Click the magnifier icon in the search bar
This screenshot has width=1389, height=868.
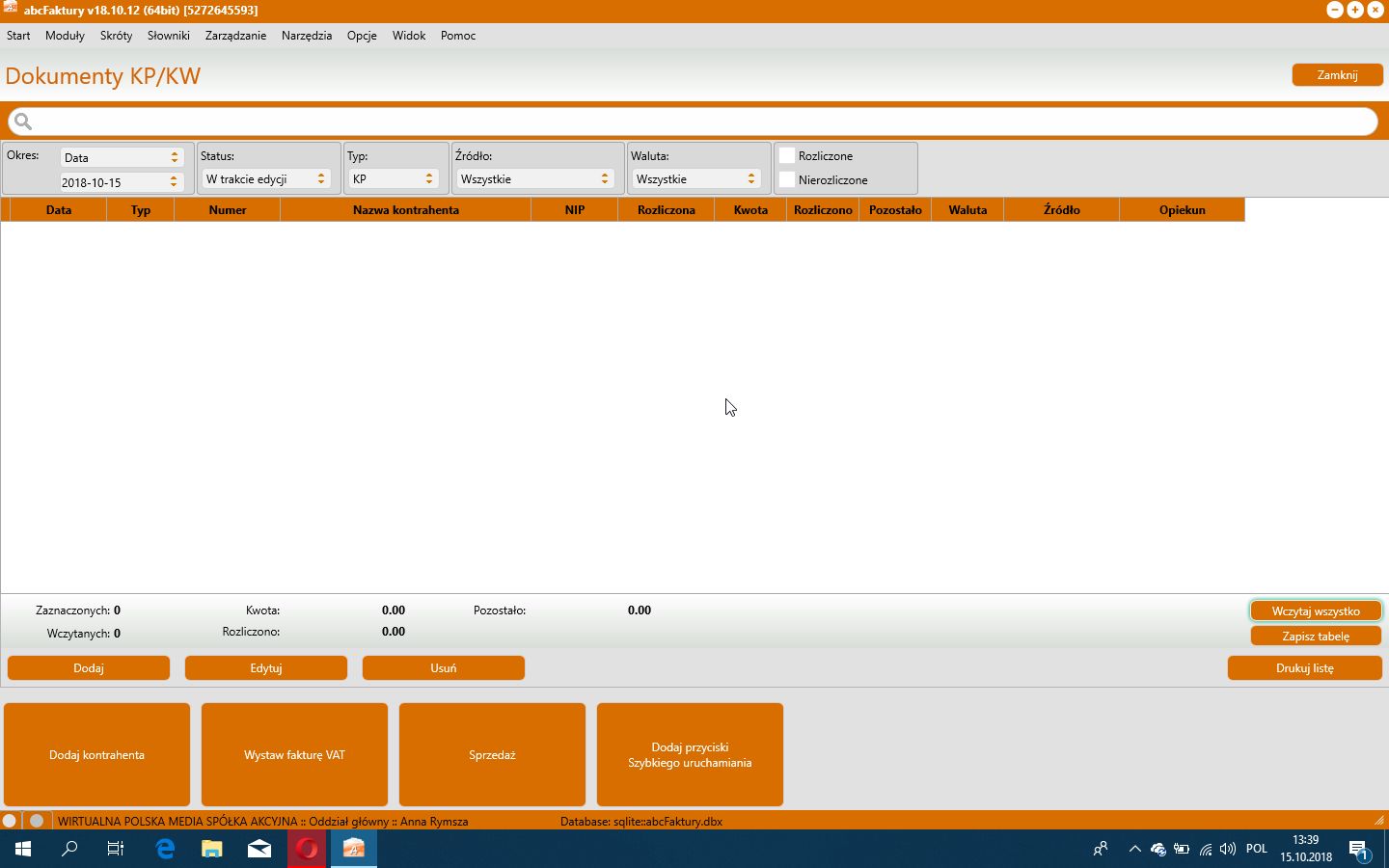[x=23, y=122]
